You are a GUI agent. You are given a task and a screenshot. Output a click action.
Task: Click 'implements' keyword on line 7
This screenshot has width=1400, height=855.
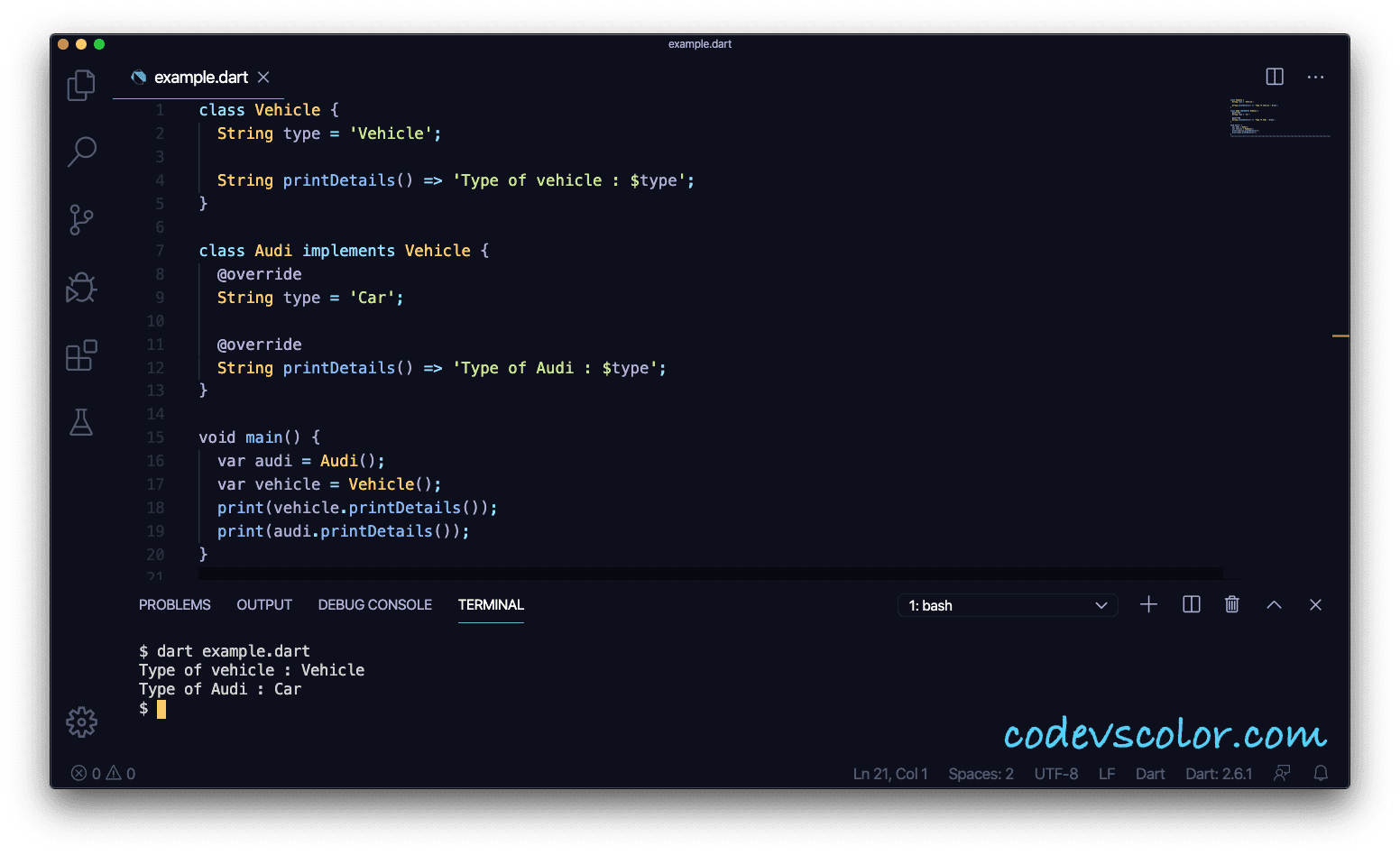[x=348, y=251]
